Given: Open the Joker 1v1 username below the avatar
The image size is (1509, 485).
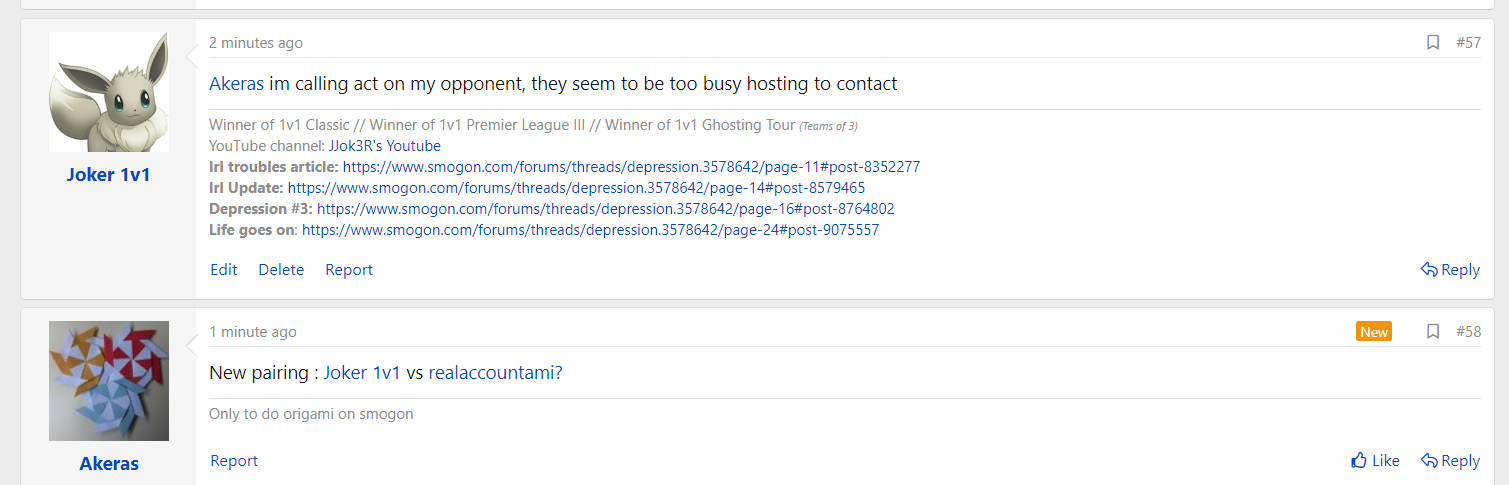Looking at the screenshot, I should click(109, 175).
